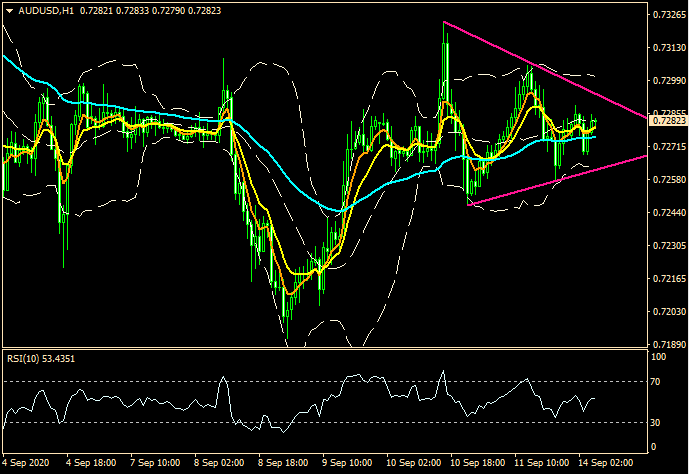690x474 pixels.
Task: Select the lower ascending magenta trendline
Action: 560,180
